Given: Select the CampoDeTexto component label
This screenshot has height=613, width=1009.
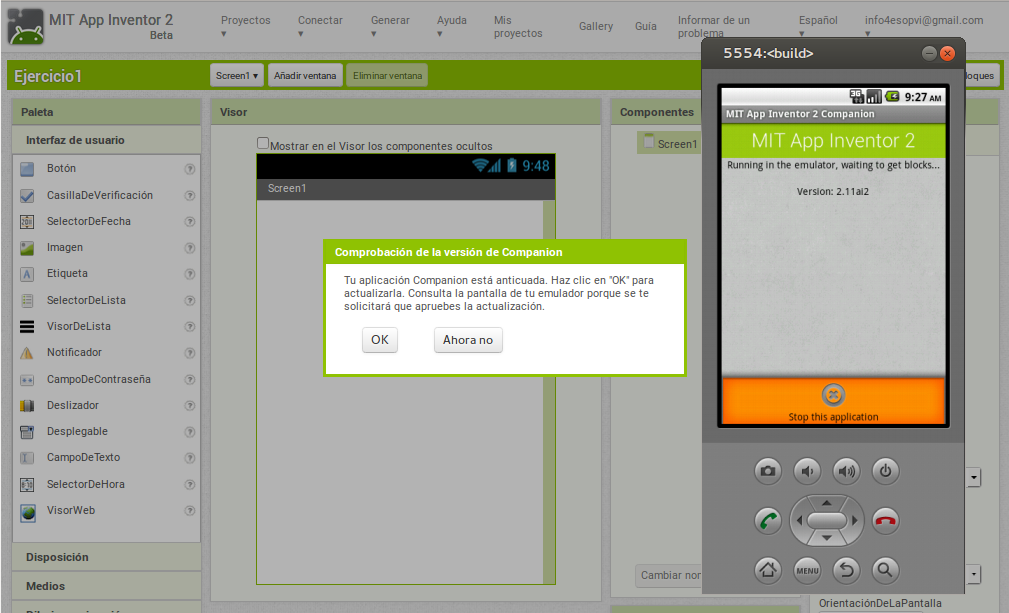Looking at the screenshot, I should pos(84,457).
